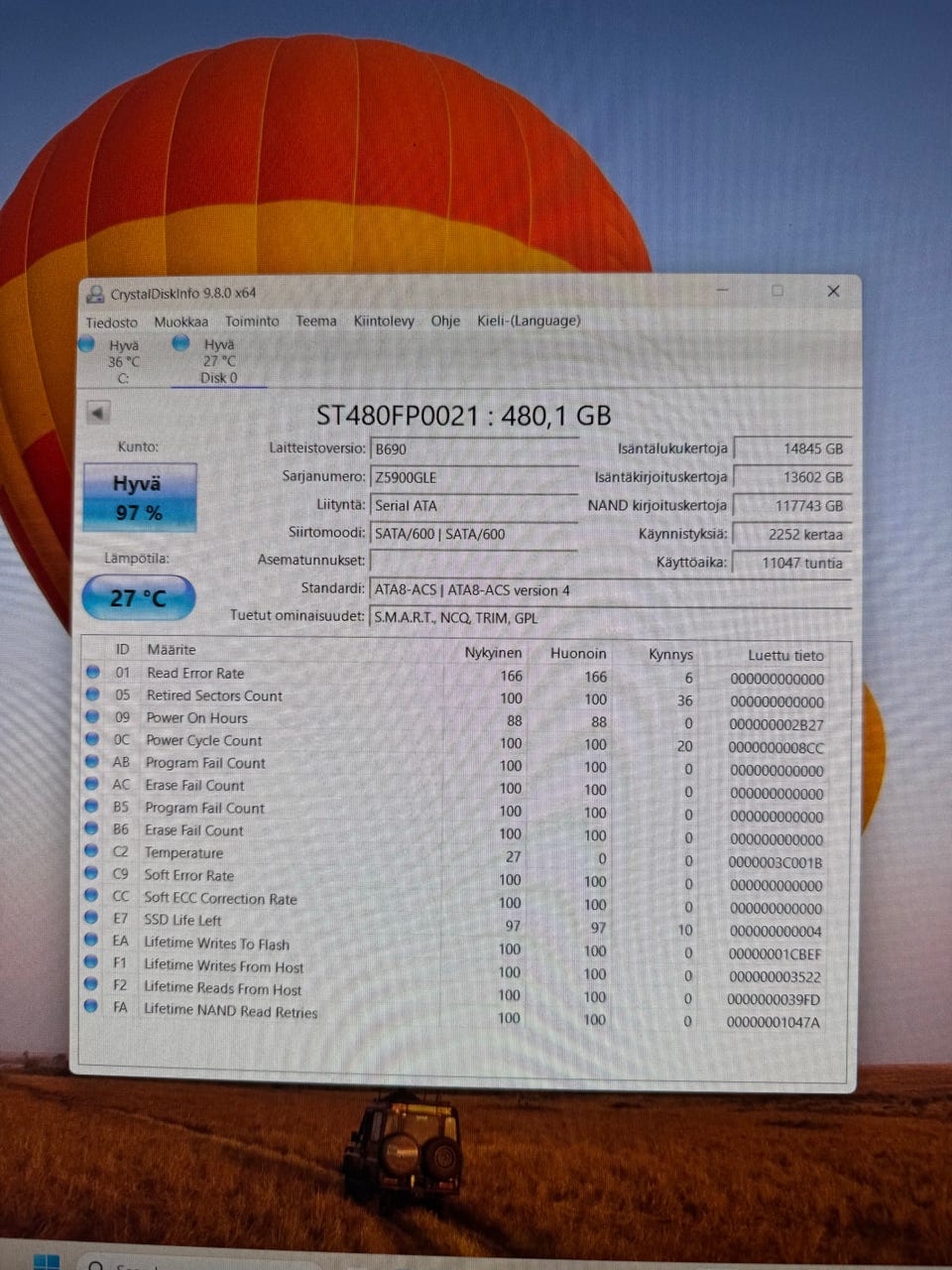Click the Liityntä field Serial ATA

point(473,505)
